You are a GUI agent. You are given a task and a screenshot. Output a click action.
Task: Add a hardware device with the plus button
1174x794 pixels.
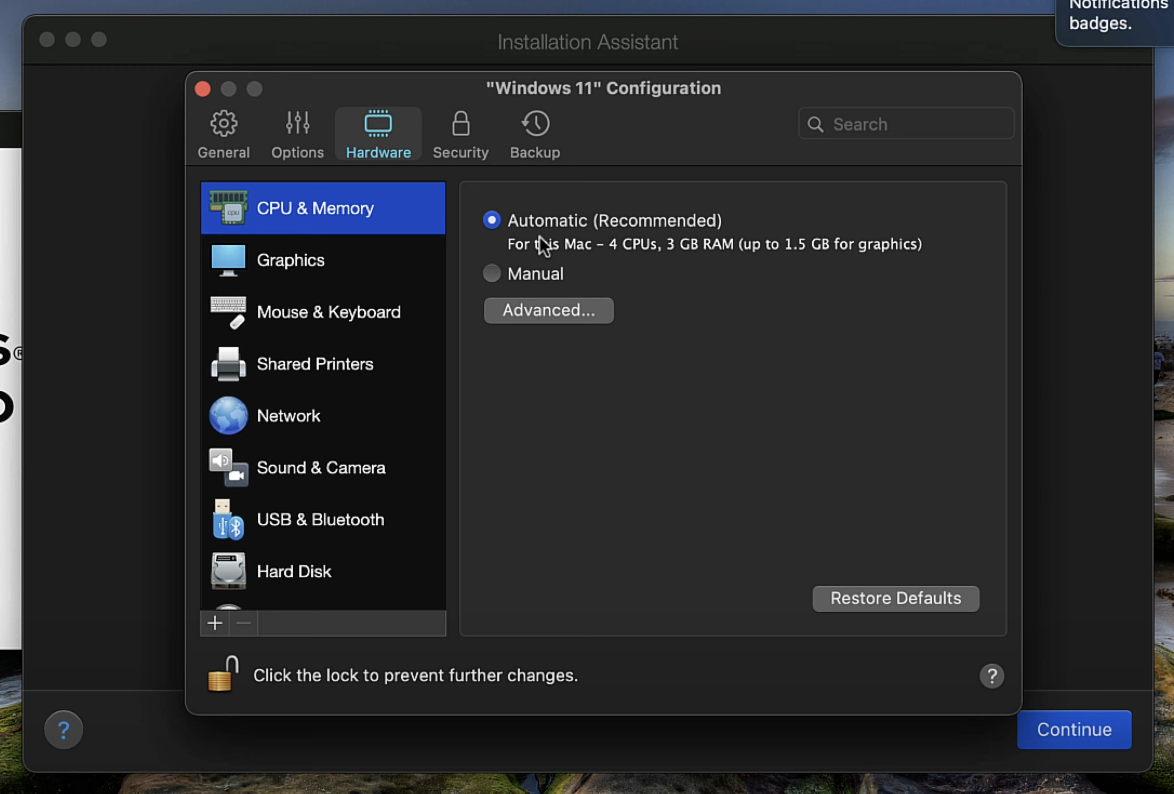[215, 623]
